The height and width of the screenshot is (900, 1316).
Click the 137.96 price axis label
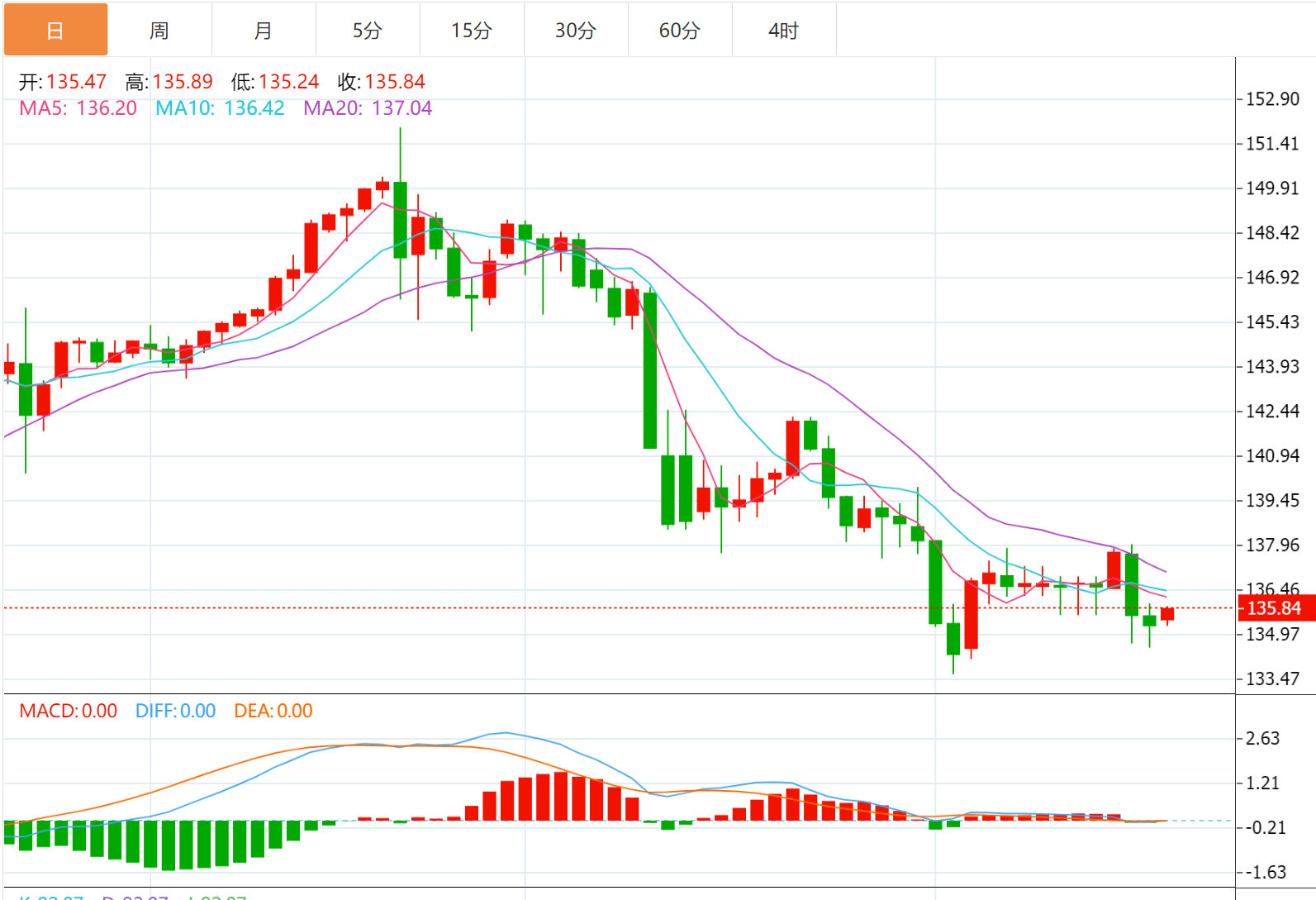click(1272, 545)
